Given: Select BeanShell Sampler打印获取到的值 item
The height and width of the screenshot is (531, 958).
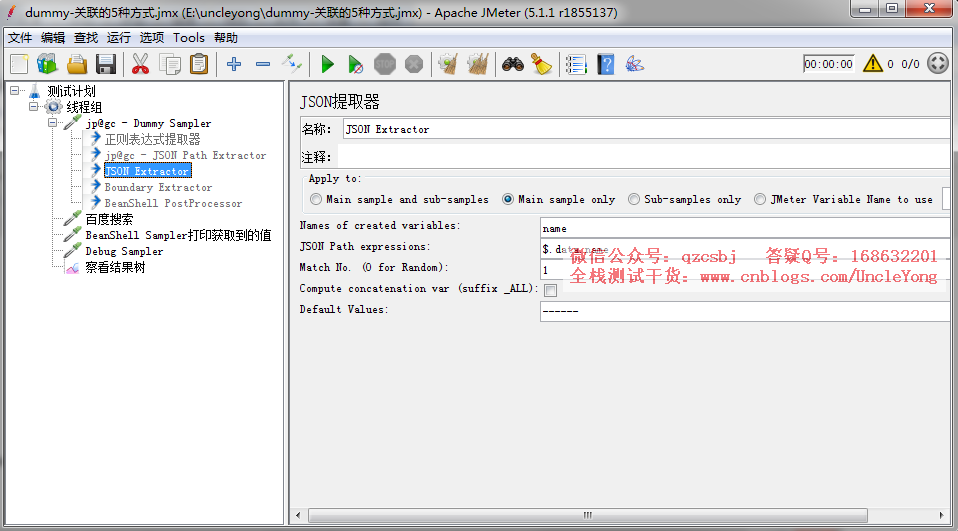Looking at the screenshot, I should (178, 235).
